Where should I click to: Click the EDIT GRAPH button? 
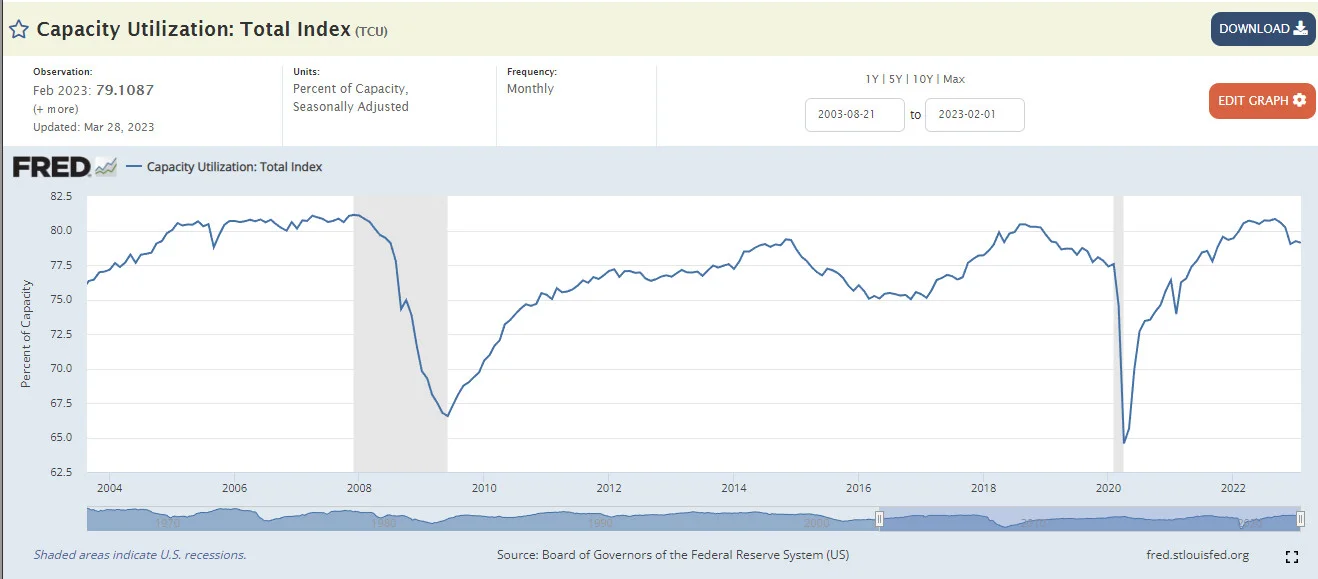1262,100
